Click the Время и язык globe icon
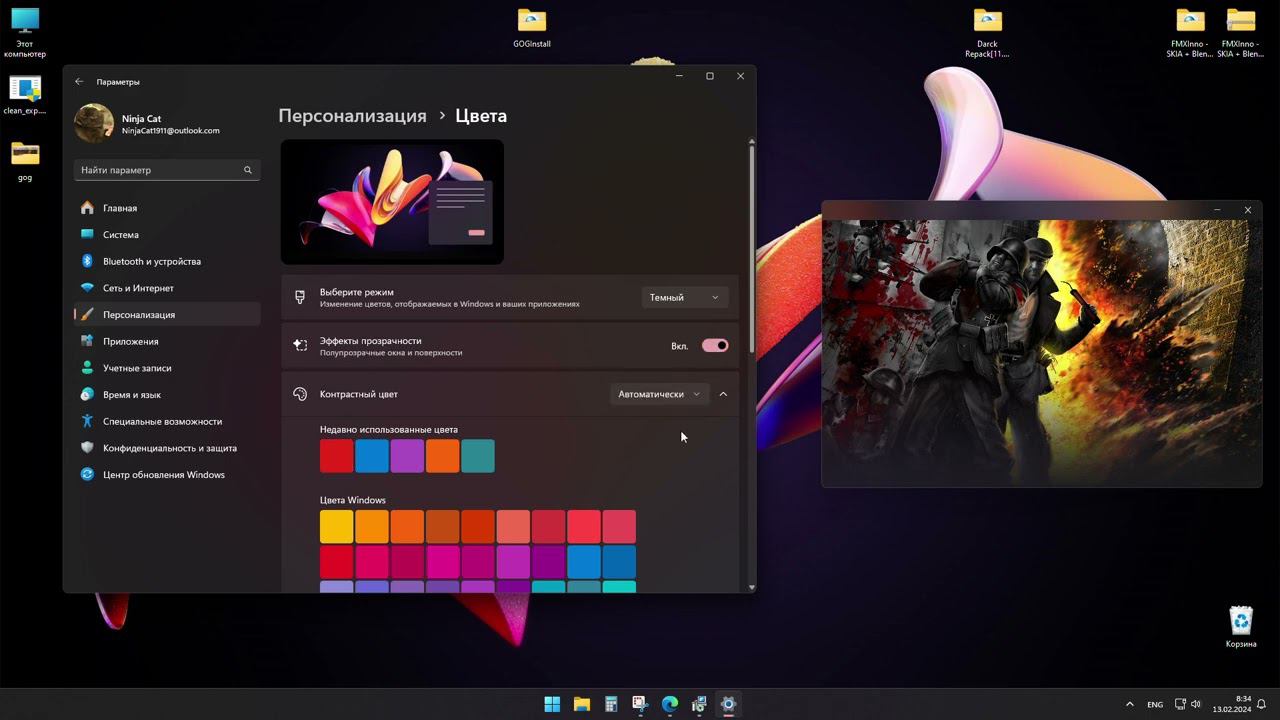The height and width of the screenshot is (720, 1280). (87, 395)
